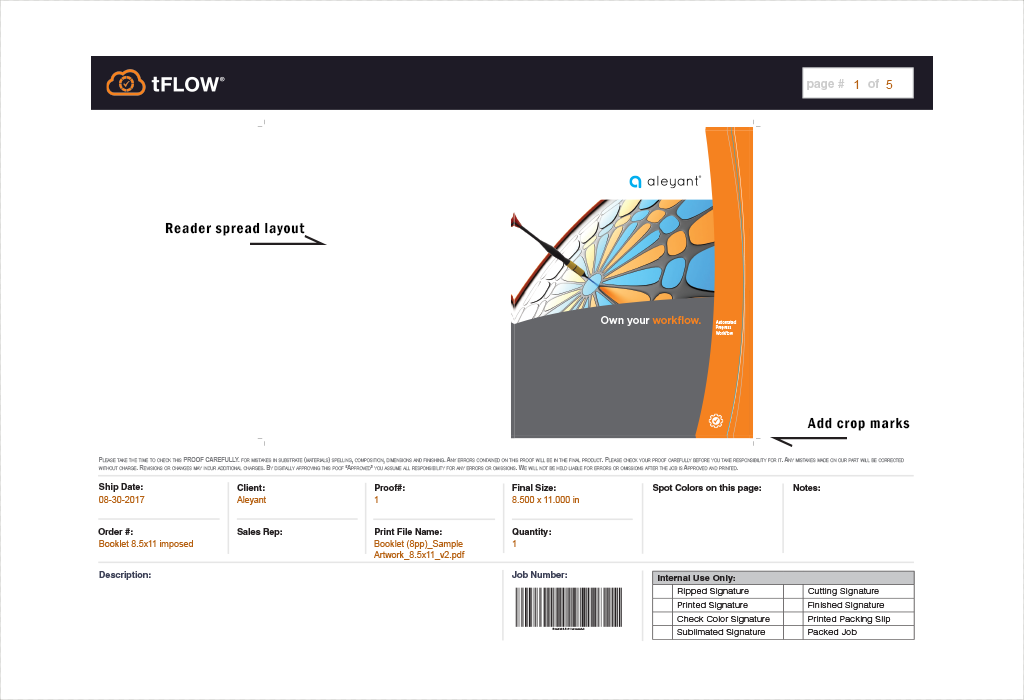1024x700 pixels.
Task: Select the final size value '8.500 x 11.000 in'
Action: click(545, 500)
